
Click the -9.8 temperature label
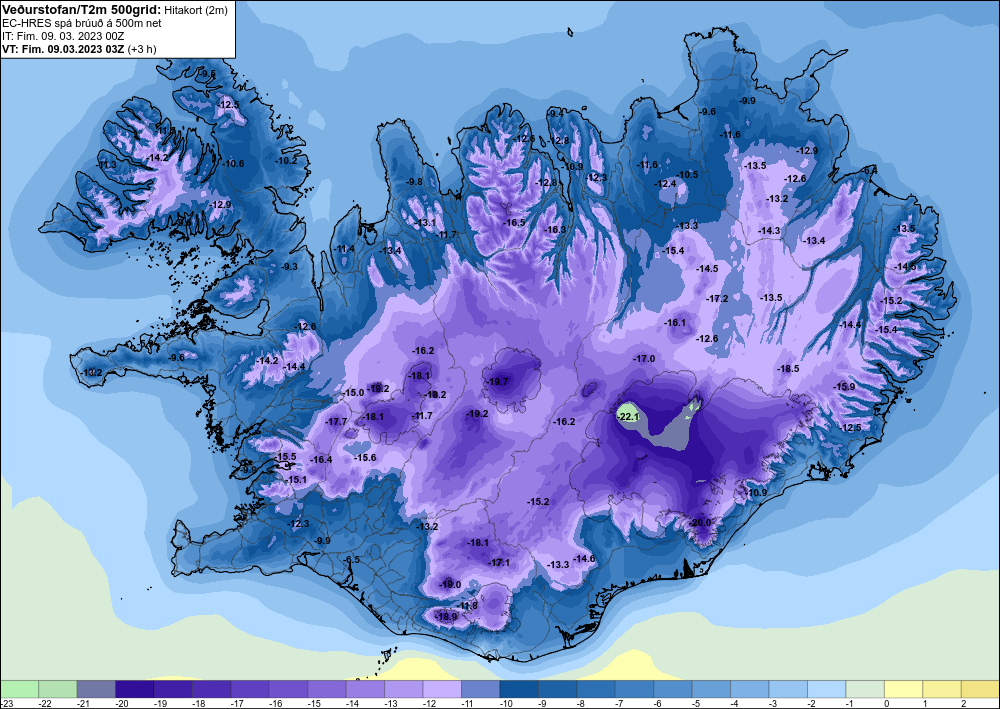[x=415, y=182]
